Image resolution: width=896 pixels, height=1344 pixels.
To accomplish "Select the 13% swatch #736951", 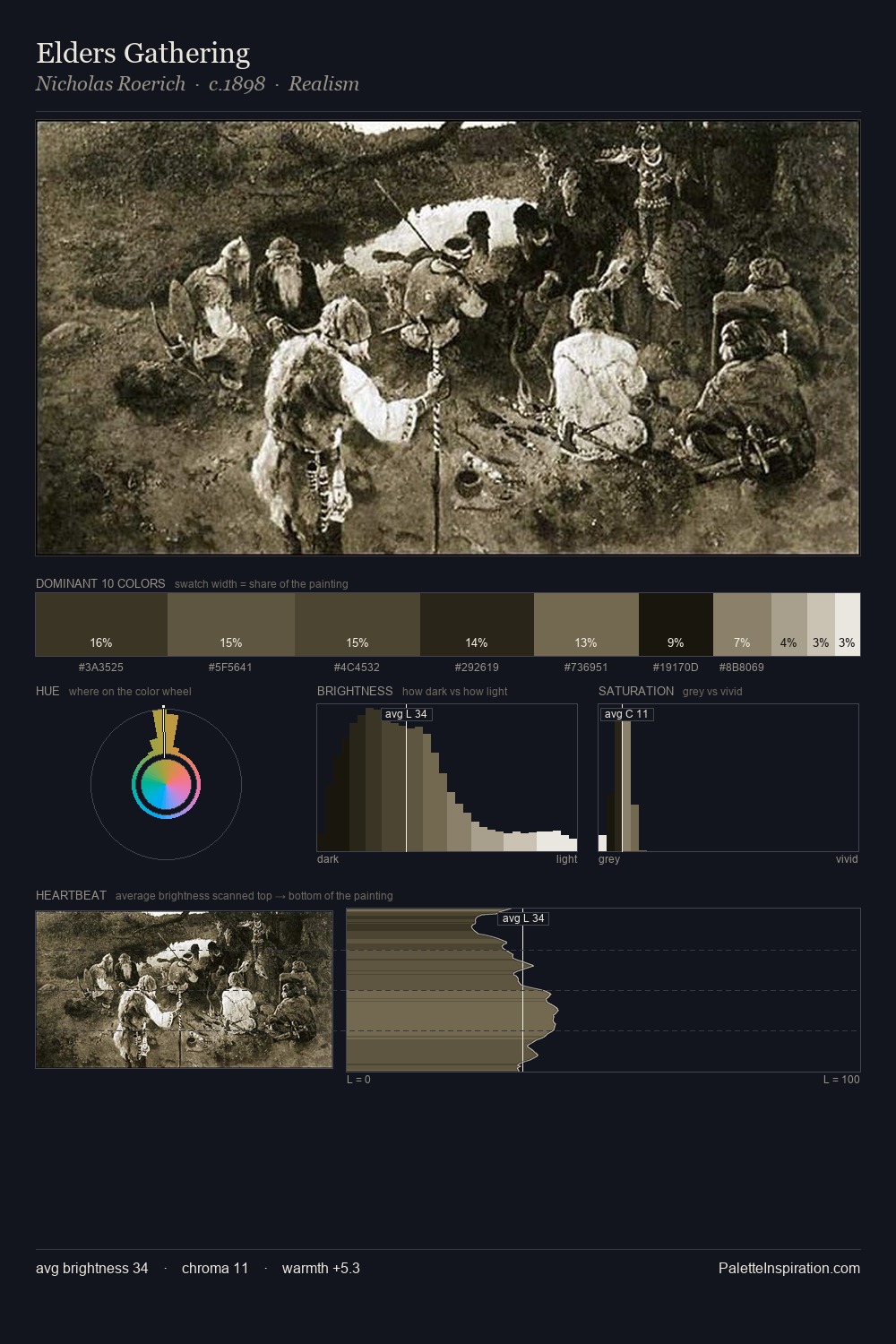I will pos(586,625).
